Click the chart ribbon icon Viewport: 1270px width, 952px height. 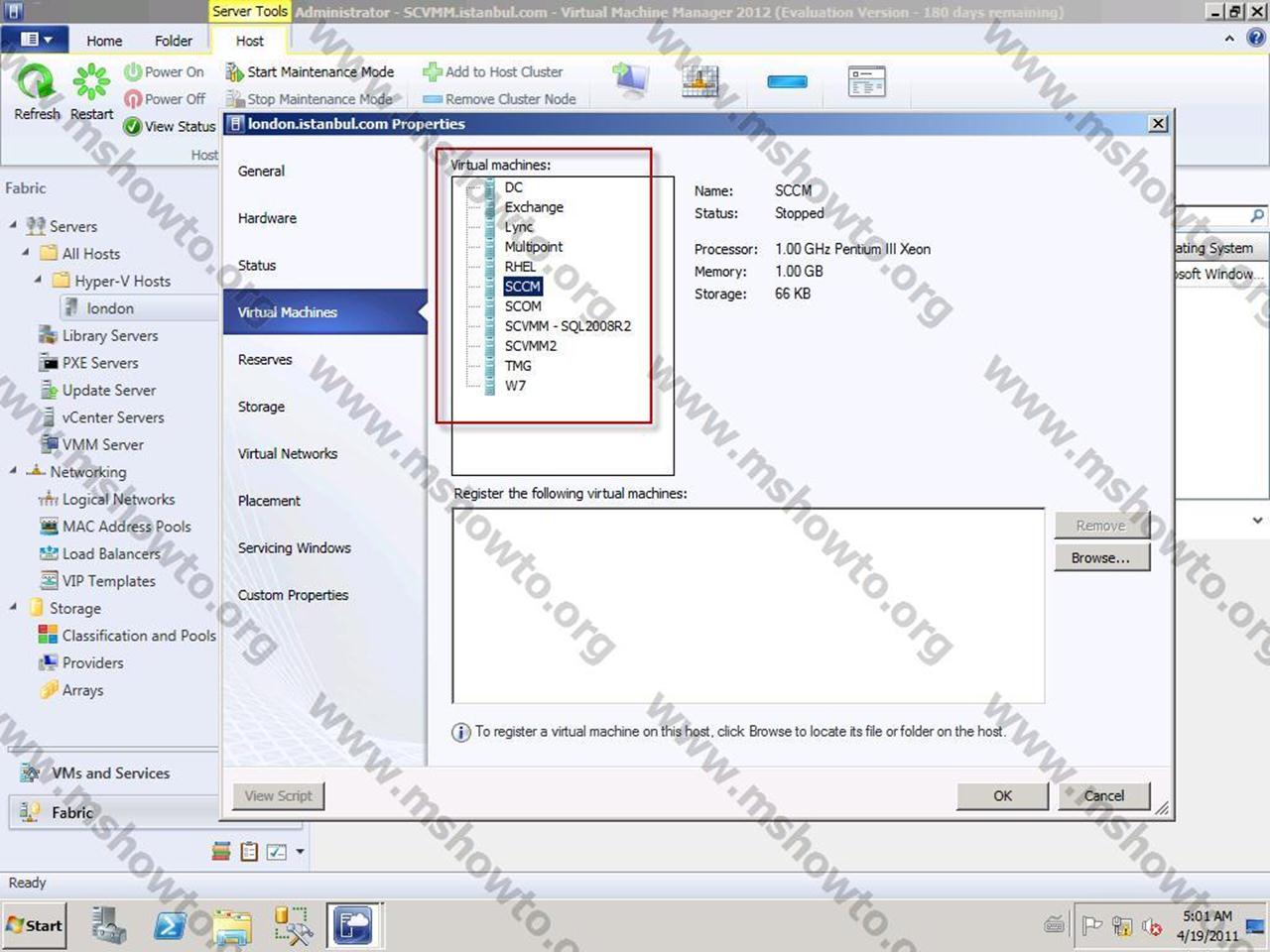[700, 81]
